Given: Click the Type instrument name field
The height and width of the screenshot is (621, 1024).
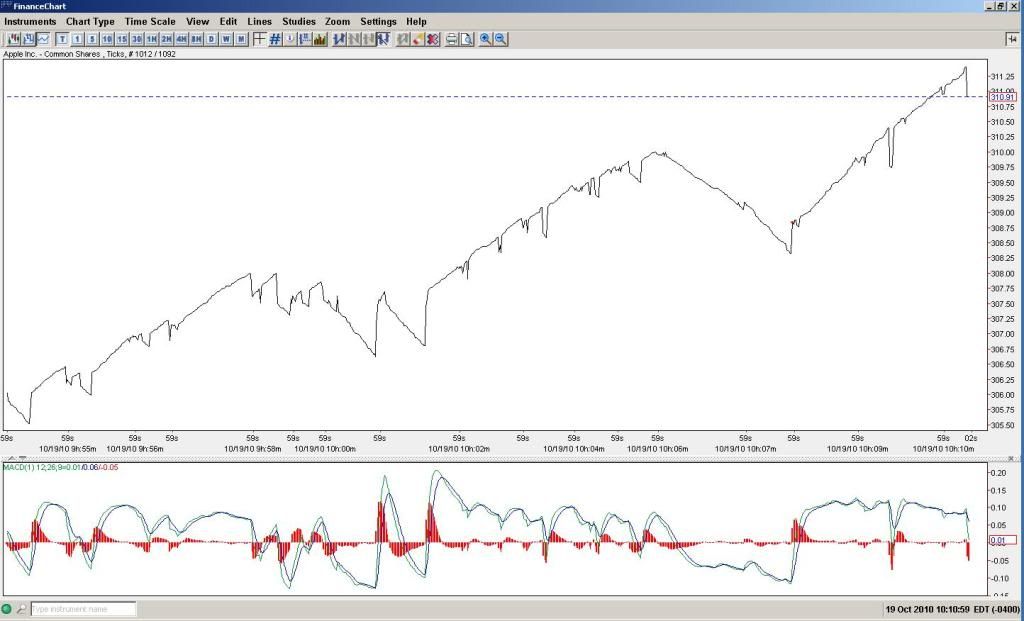Looking at the screenshot, I should [x=82, y=609].
